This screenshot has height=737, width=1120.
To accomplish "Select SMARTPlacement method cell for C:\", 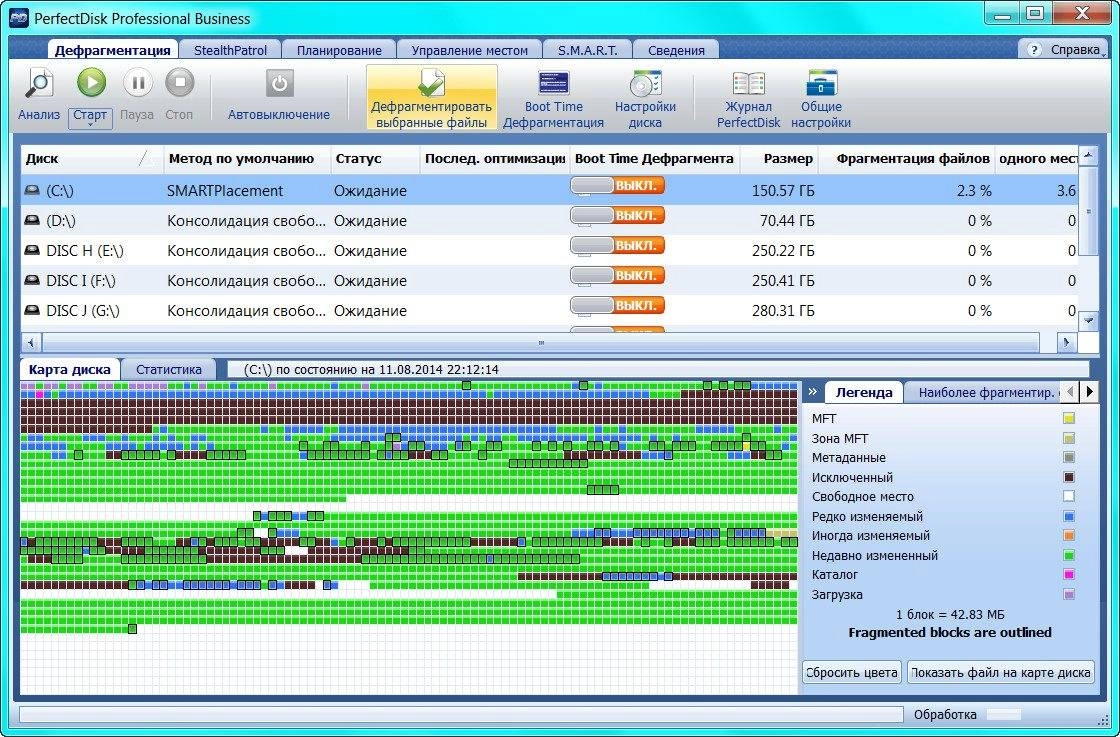I will 225,191.
